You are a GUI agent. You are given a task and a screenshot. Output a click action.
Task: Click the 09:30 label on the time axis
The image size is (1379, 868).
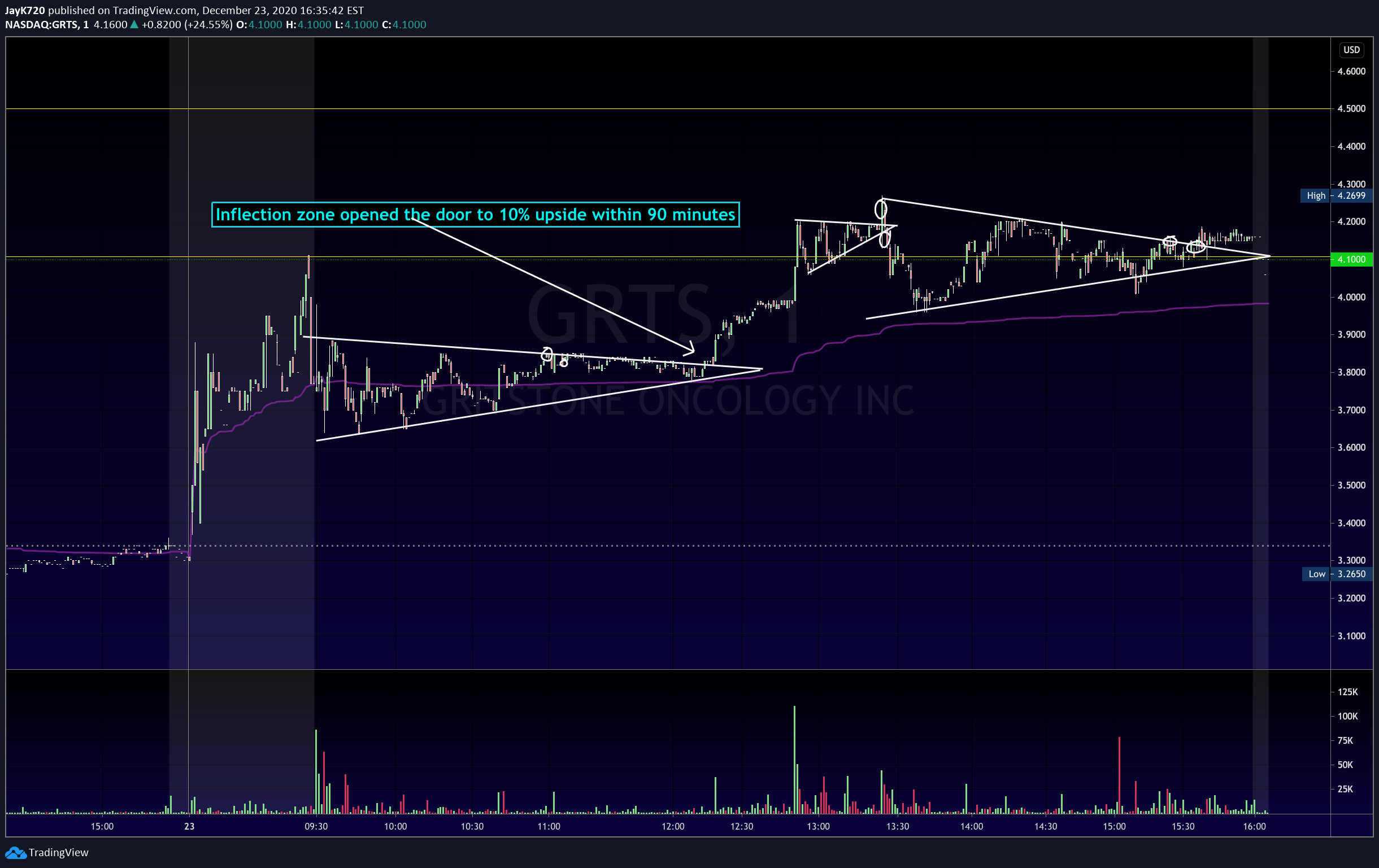coord(316,826)
